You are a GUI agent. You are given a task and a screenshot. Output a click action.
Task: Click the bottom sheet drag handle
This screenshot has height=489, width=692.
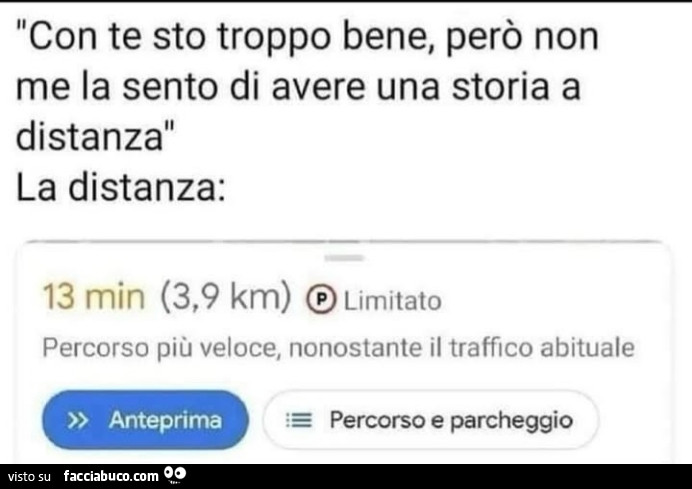click(344, 258)
